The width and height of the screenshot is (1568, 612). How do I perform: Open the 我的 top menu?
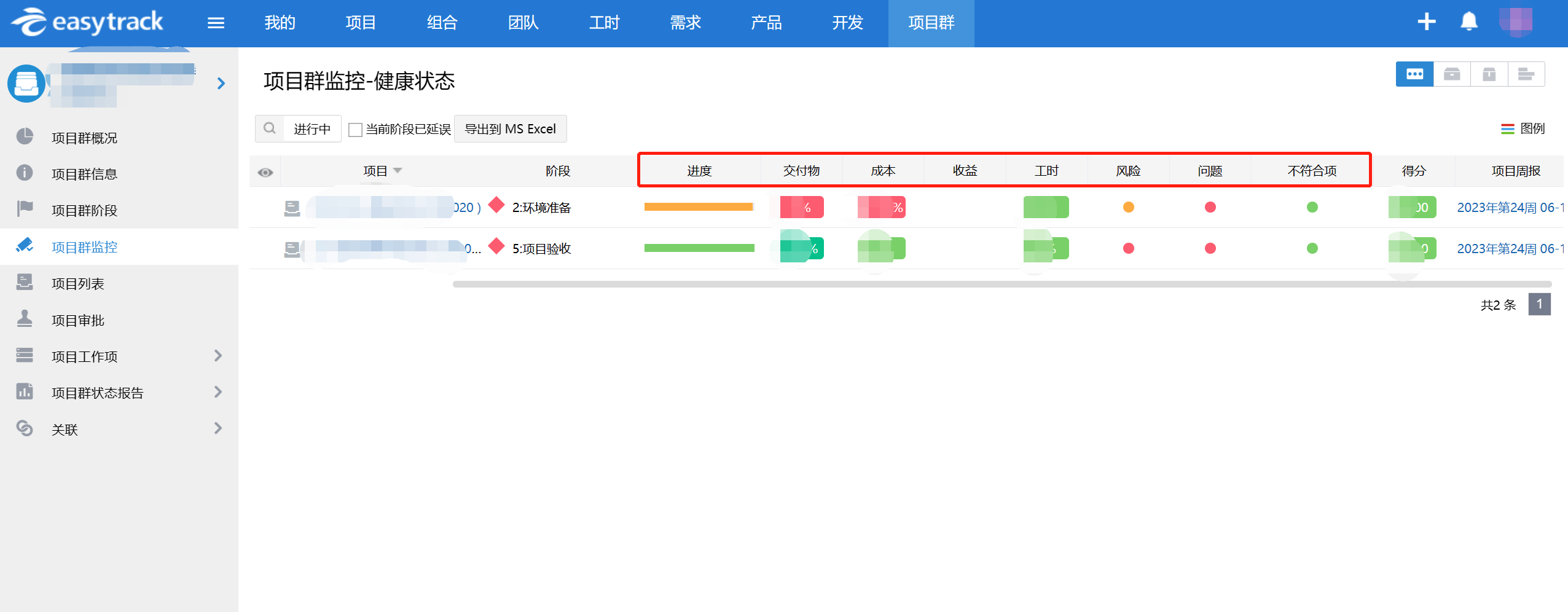(280, 23)
